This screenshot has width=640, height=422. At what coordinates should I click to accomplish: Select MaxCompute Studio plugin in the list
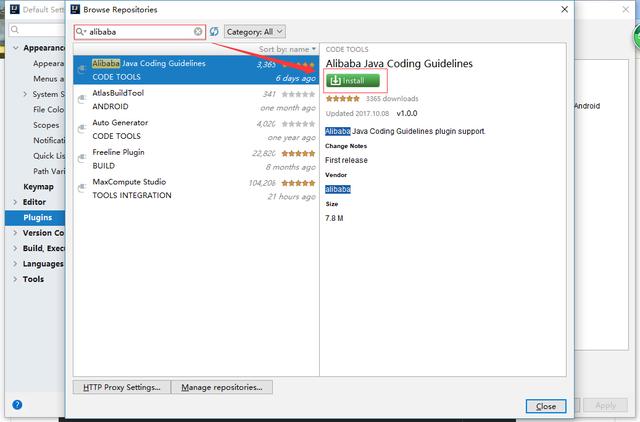[196, 188]
